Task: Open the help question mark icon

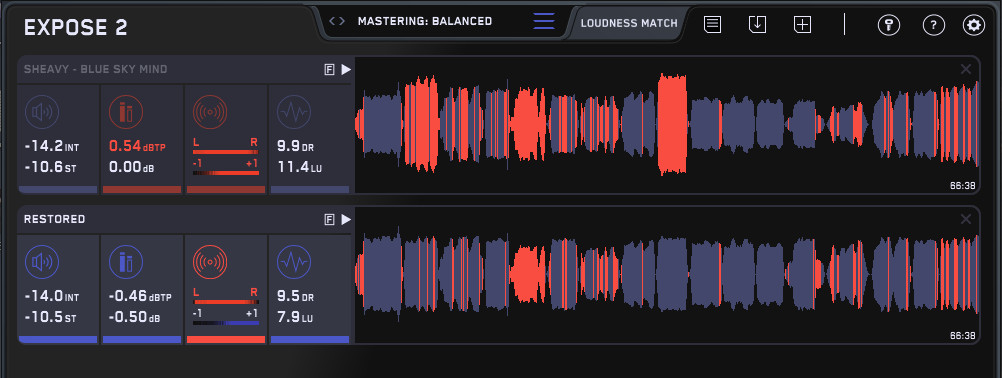Action: [934, 26]
